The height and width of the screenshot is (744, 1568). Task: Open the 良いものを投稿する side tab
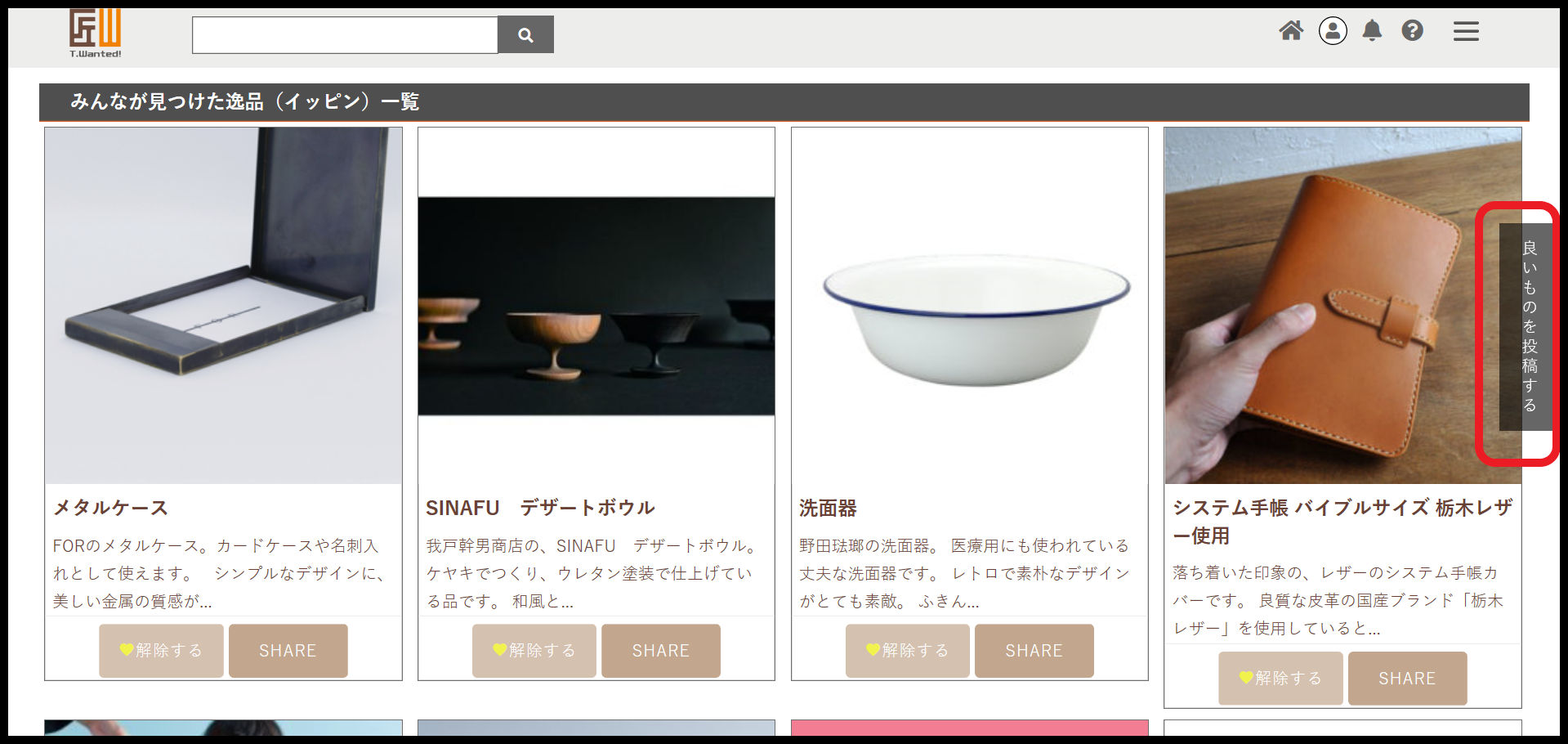[1525, 327]
